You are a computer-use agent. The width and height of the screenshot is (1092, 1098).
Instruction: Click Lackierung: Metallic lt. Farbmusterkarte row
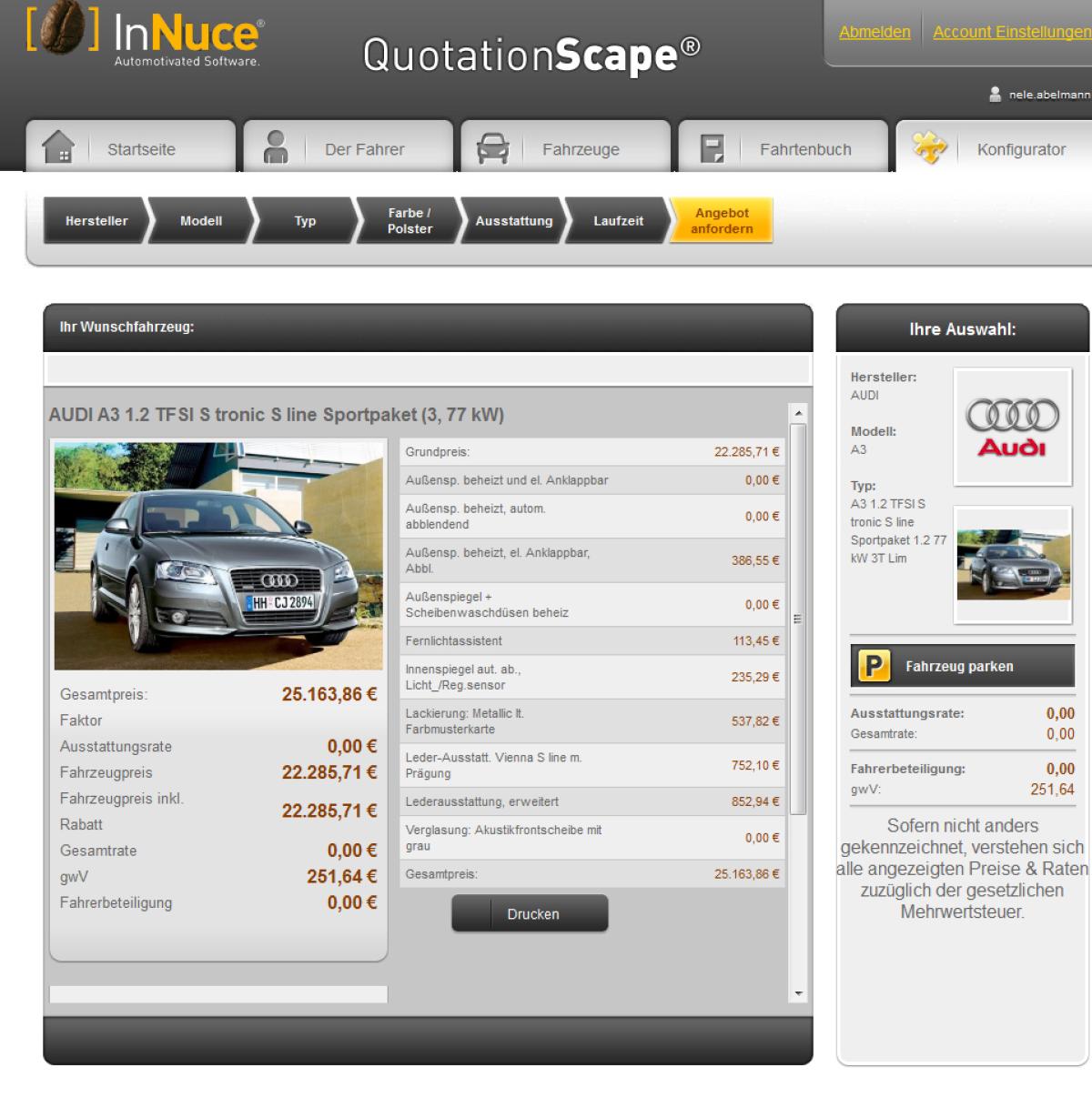pyautogui.click(x=592, y=721)
